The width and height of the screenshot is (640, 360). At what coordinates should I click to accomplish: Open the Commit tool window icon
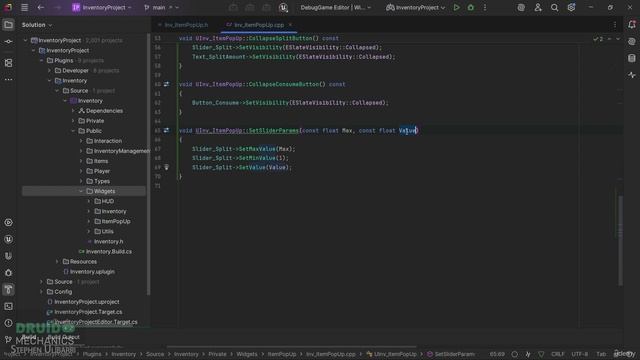(x=8, y=42)
